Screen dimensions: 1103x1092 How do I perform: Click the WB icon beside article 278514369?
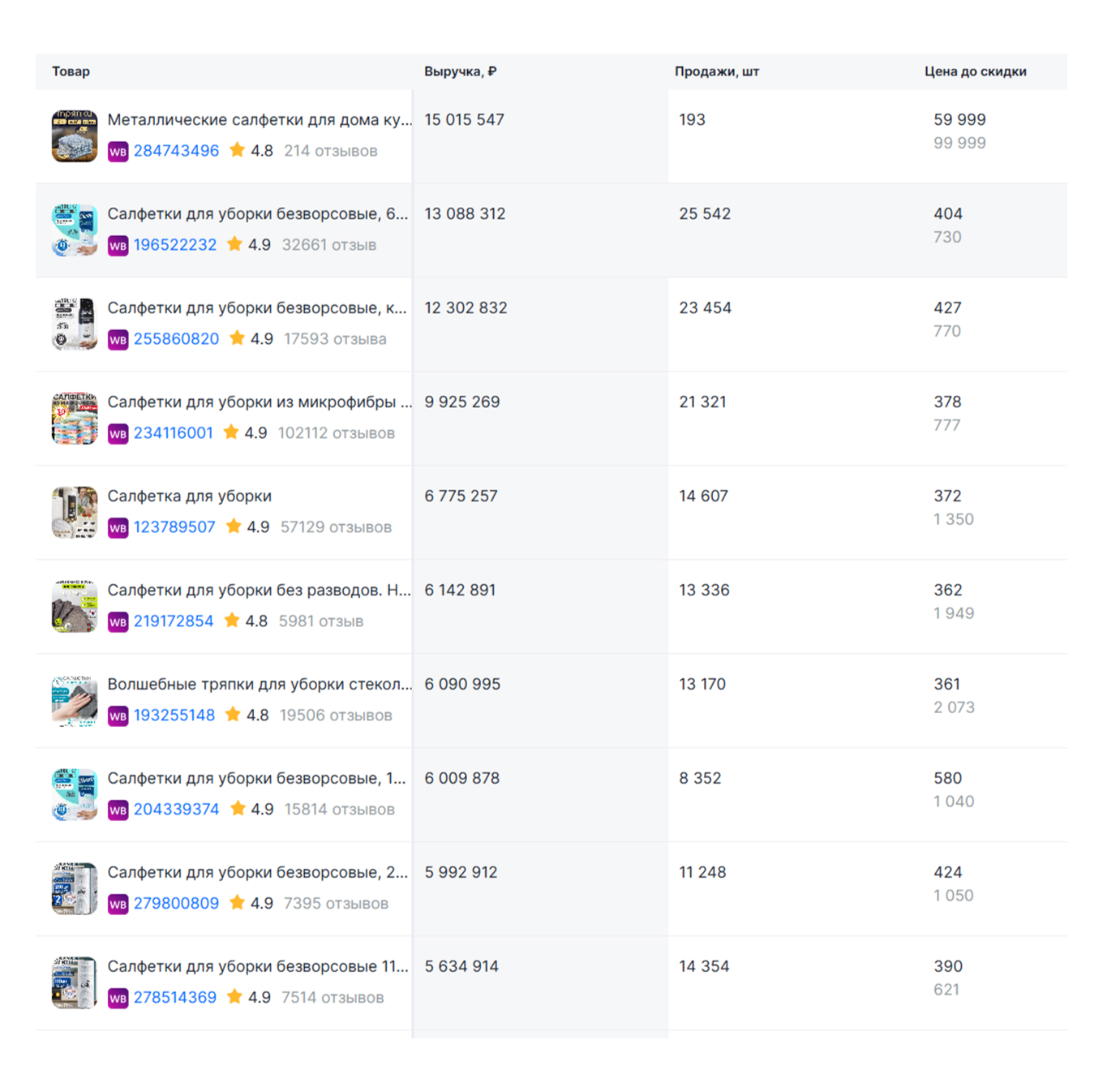pos(118,997)
